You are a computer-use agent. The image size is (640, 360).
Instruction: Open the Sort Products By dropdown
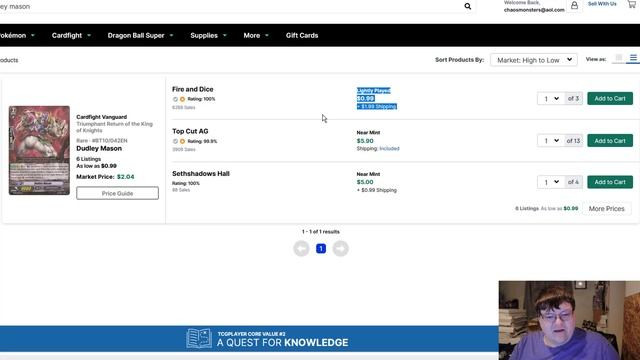click(x=533, y=60)
